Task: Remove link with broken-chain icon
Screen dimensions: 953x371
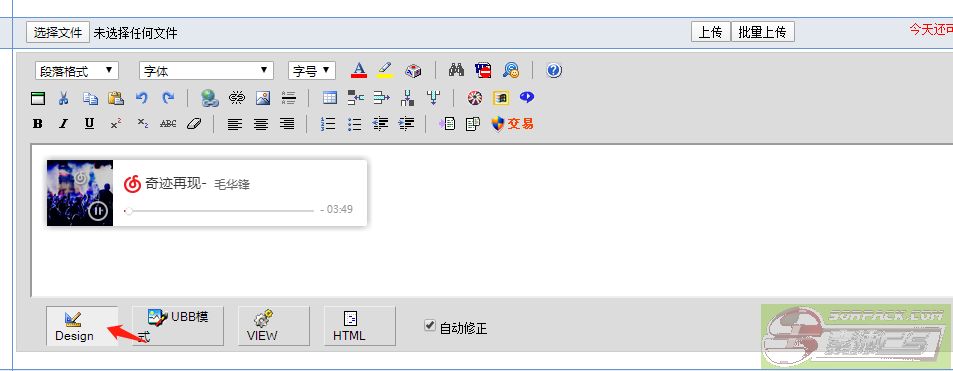Action: (x=236, y=97)
